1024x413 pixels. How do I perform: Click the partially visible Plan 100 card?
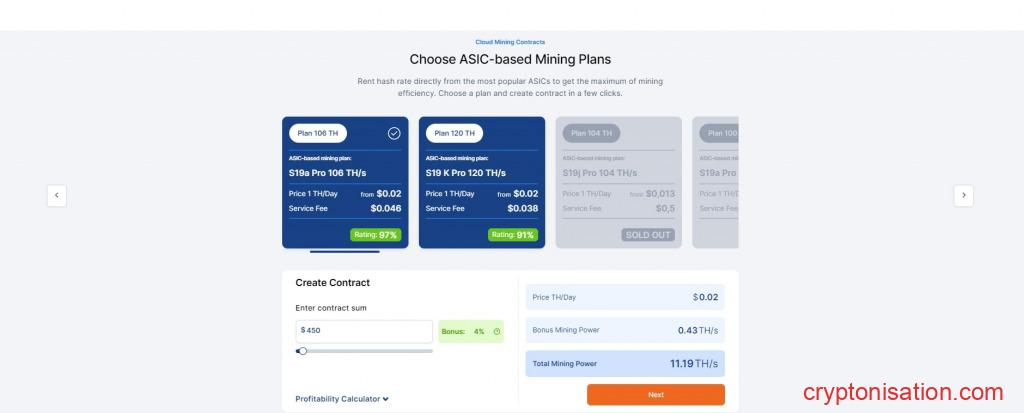pyautogui.click(x=715, y=182)
